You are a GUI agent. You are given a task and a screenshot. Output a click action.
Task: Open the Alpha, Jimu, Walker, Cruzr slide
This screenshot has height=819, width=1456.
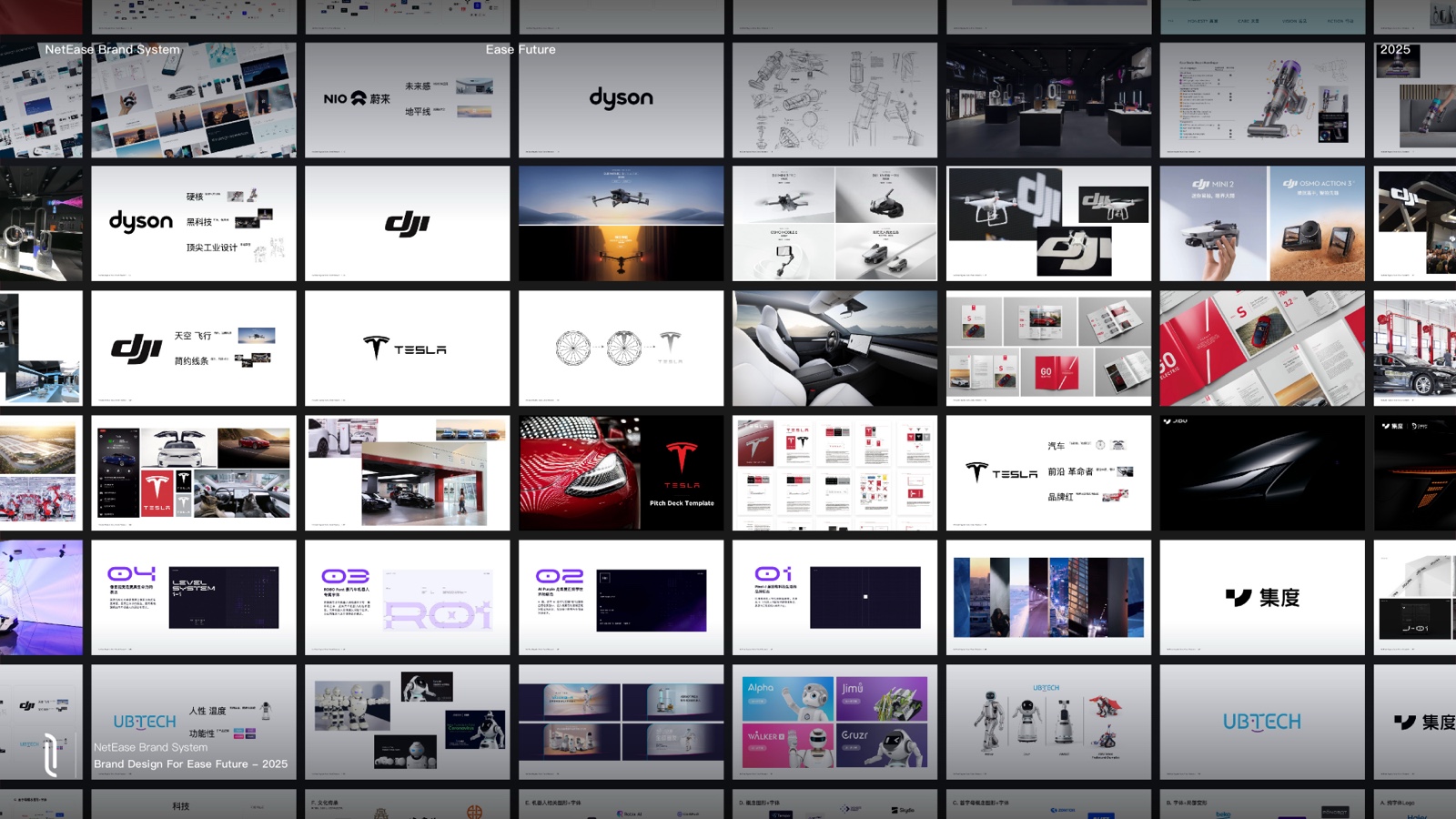[x=835, y=722]
